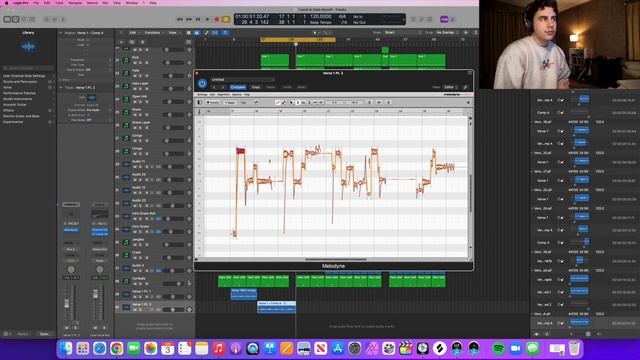Select the Melodyne Pitch tool
Screen dimensions: 640x360
click(x=298, y=102)
